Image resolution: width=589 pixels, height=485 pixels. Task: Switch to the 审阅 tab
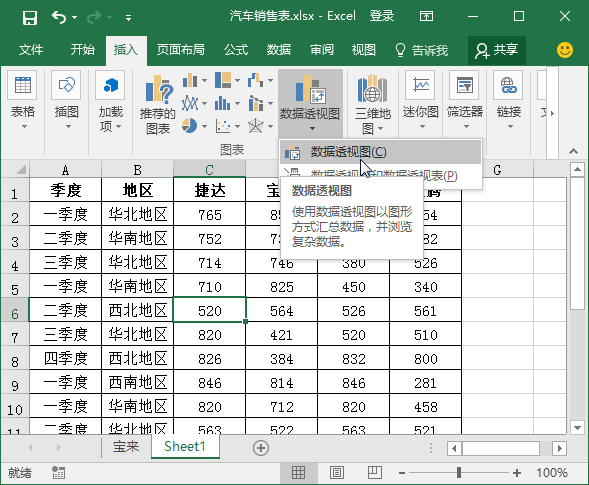coord(322,50)
